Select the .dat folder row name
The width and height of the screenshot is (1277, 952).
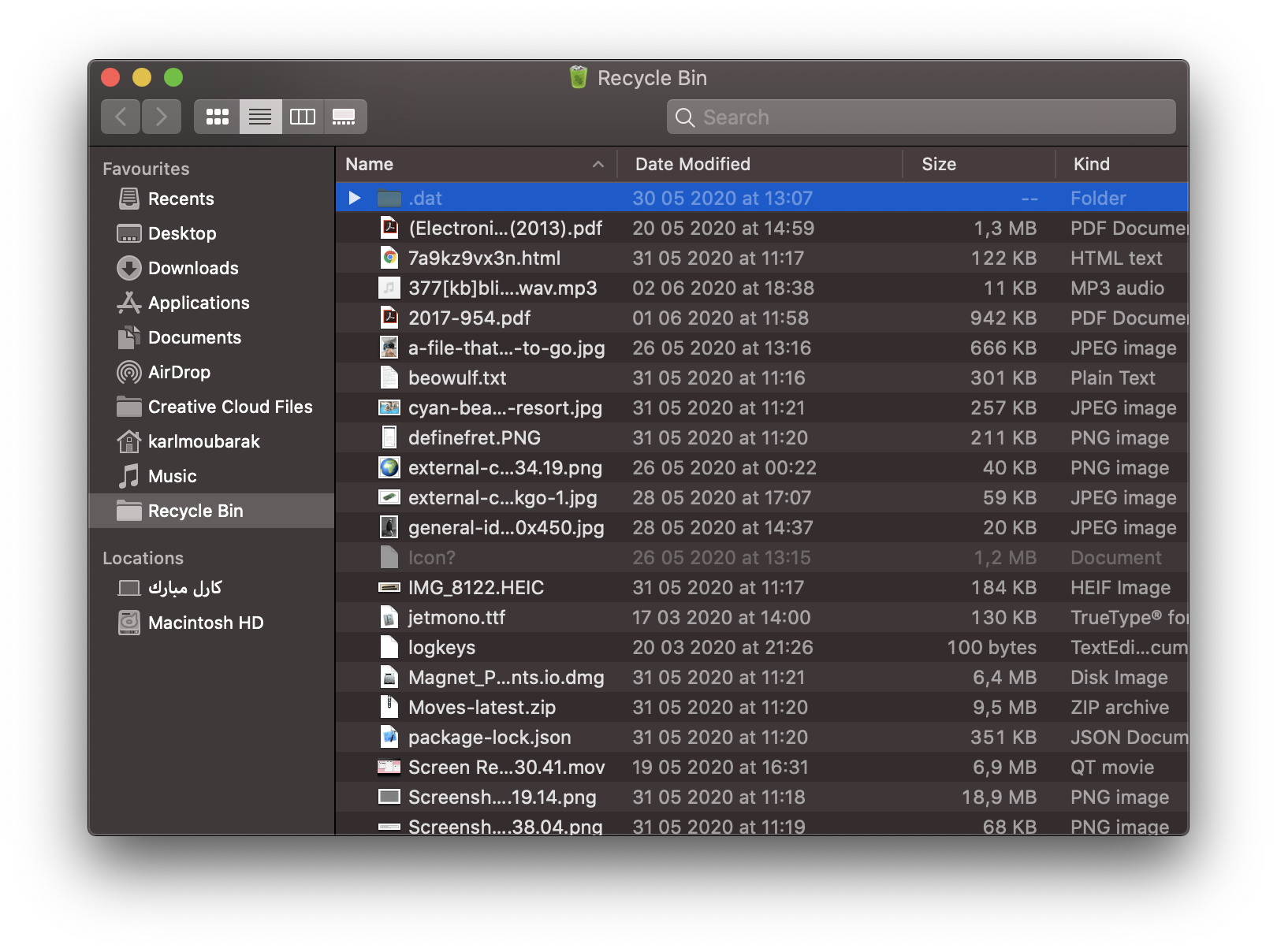tap(425, 198)
